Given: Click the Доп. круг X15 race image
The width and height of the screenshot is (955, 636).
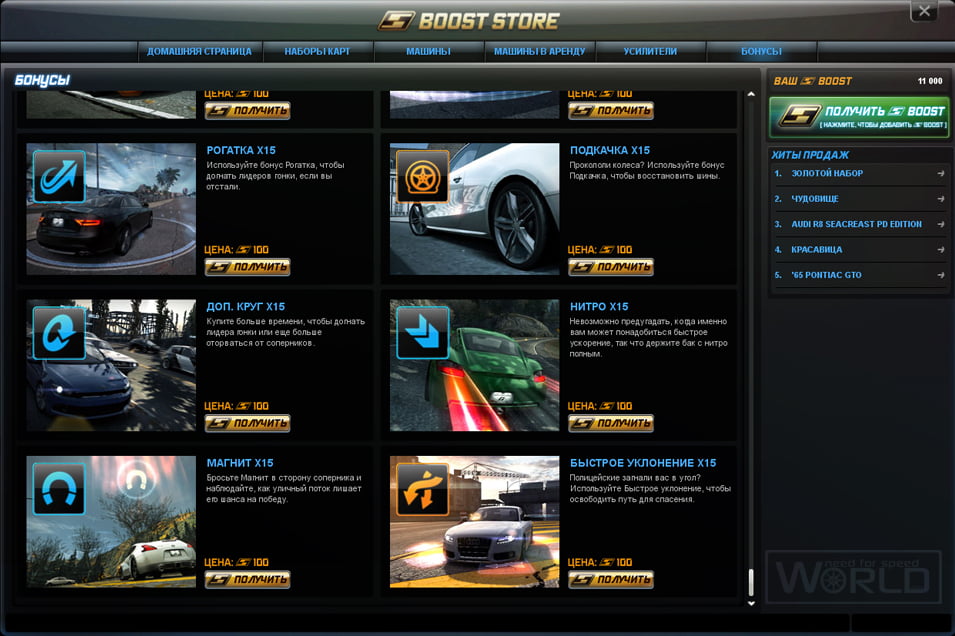Looking at the screenshot, I should pos(111,366).
